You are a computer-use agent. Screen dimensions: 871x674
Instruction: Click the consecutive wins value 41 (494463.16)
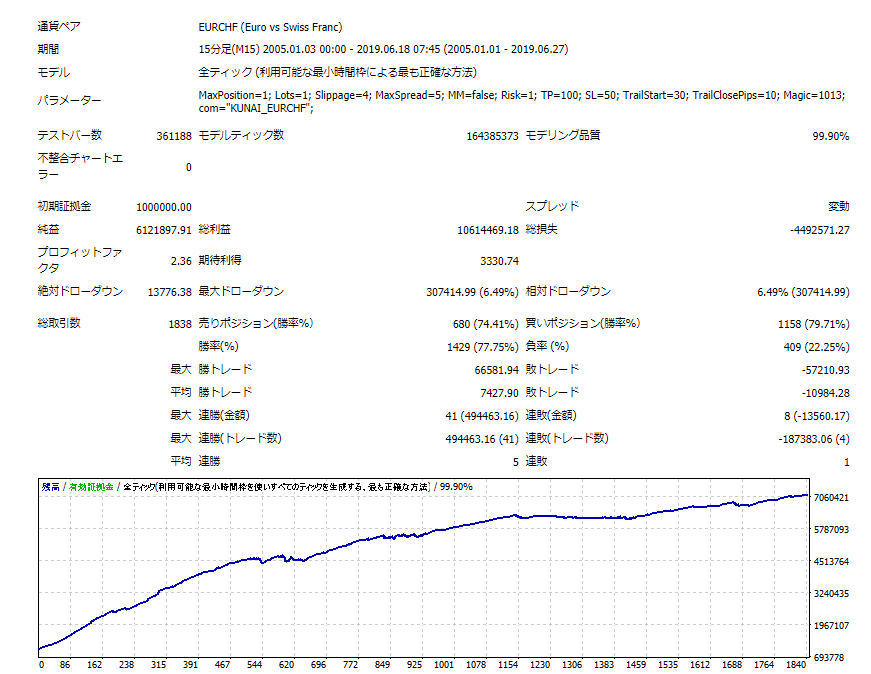click(x=482, y=416)
